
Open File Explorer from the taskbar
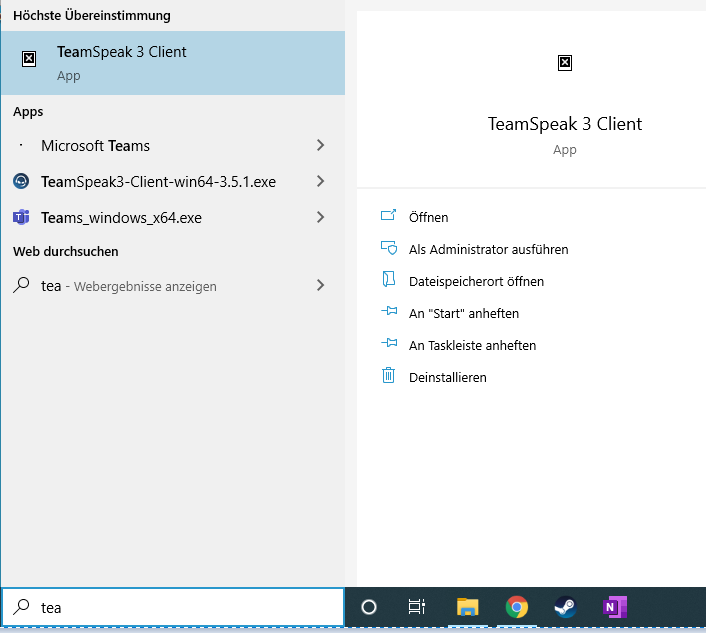467,607
